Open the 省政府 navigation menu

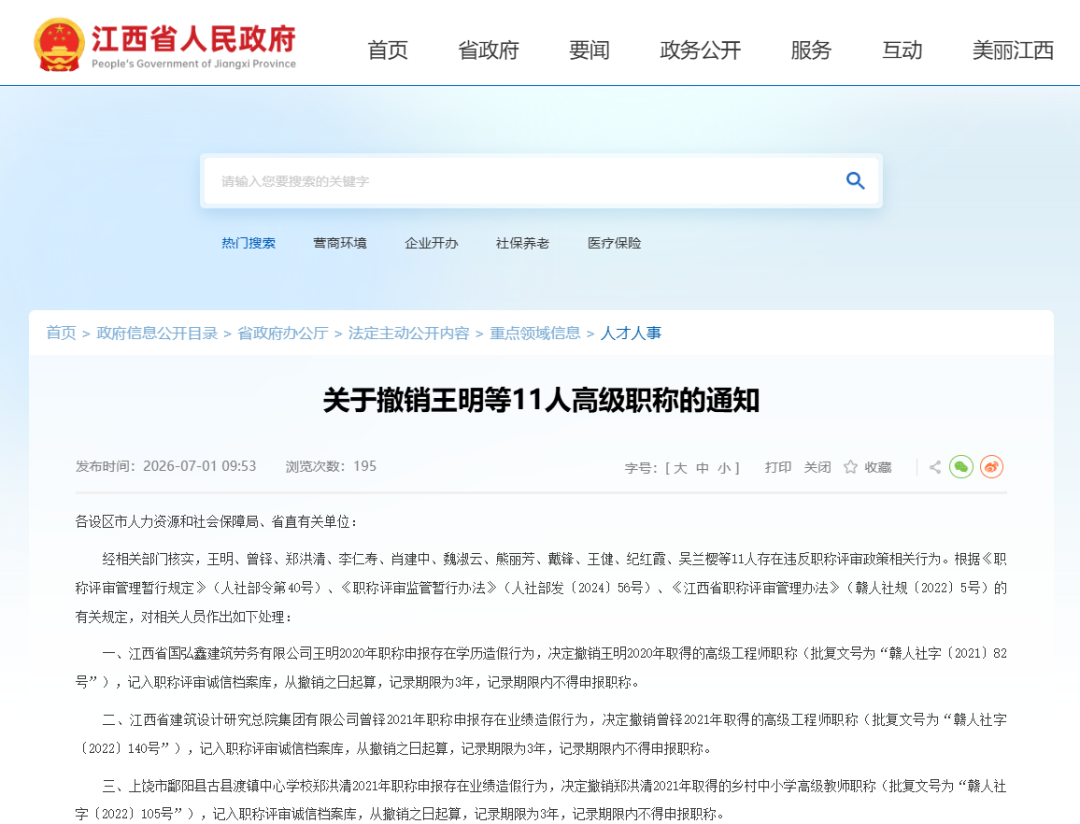pos(488,50)
